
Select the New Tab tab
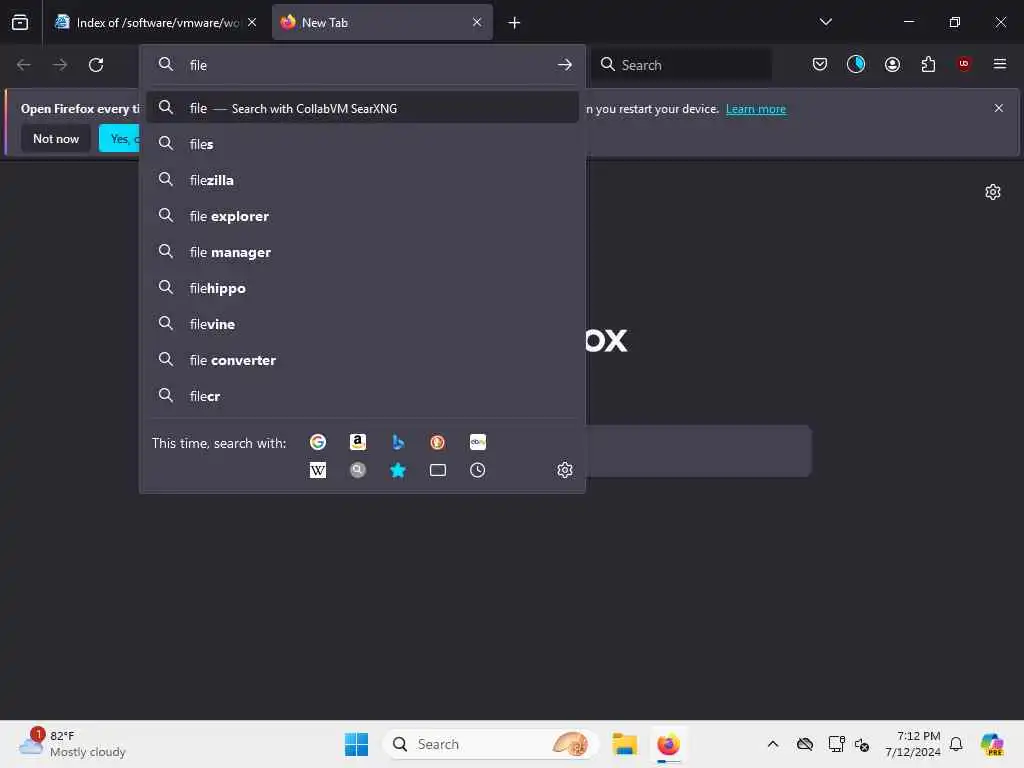point(382,23)
